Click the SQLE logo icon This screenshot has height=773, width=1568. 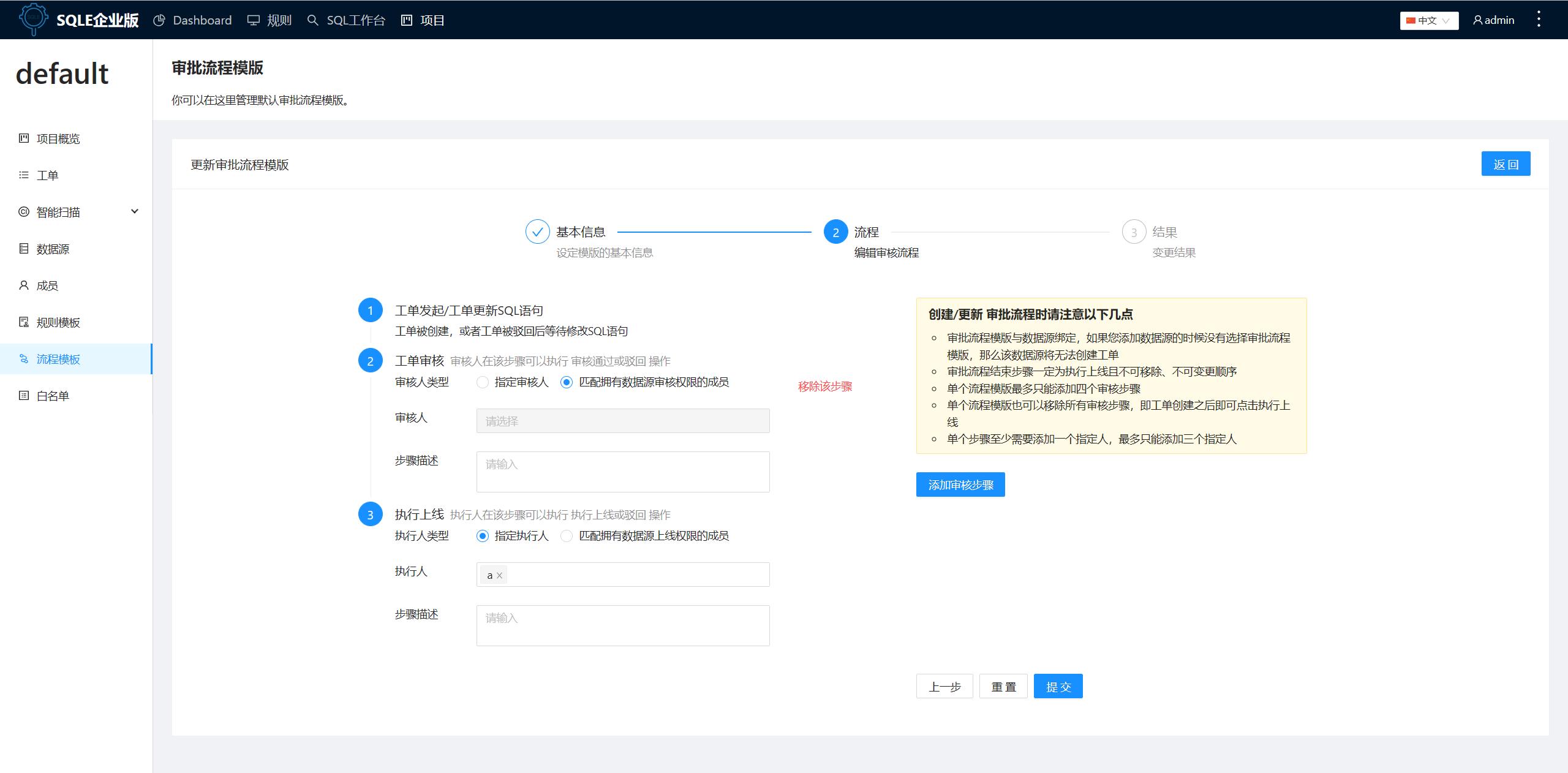pyautogui.click(x=34, y=20)
